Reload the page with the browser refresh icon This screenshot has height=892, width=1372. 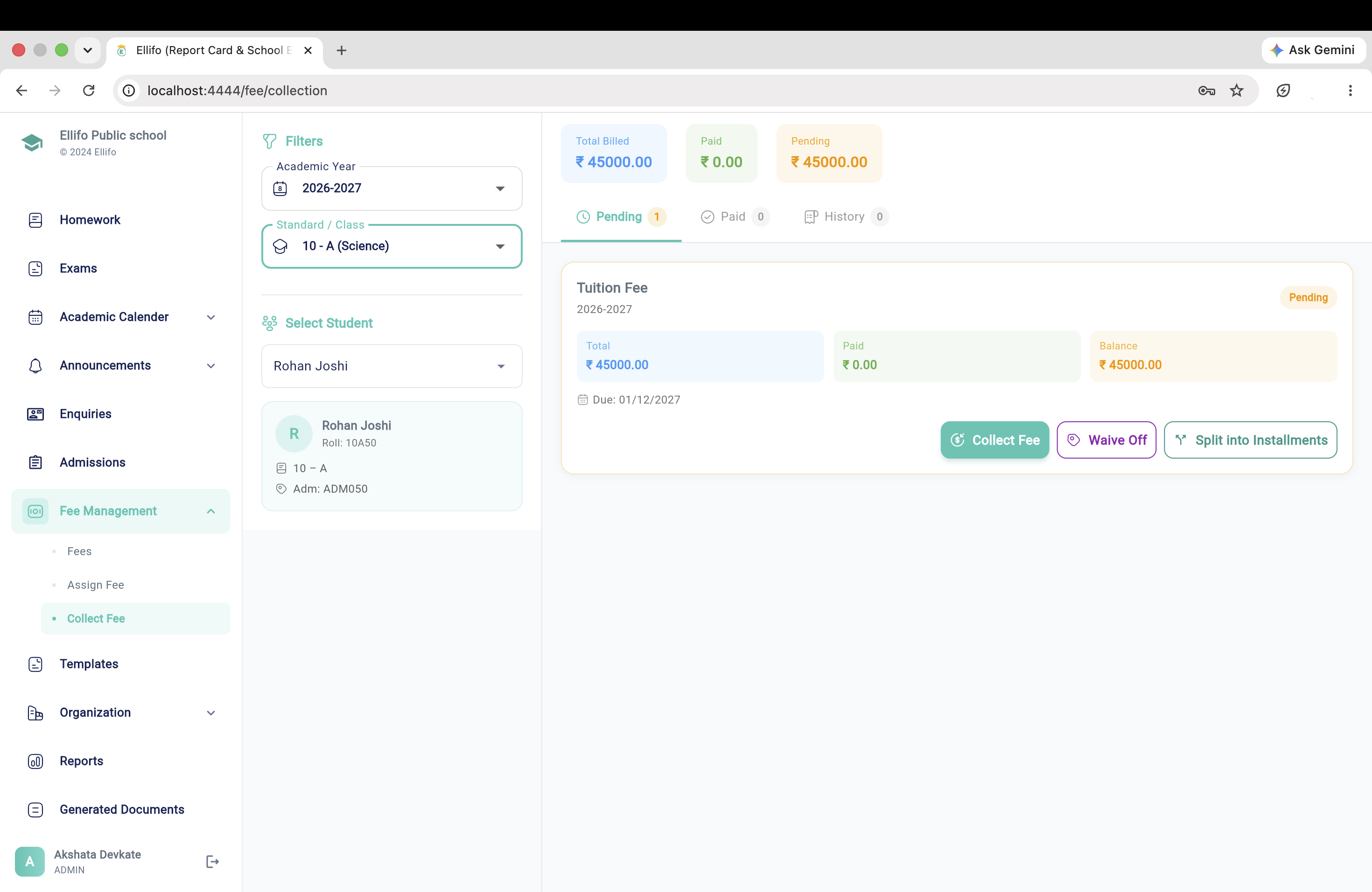(89, 91)
